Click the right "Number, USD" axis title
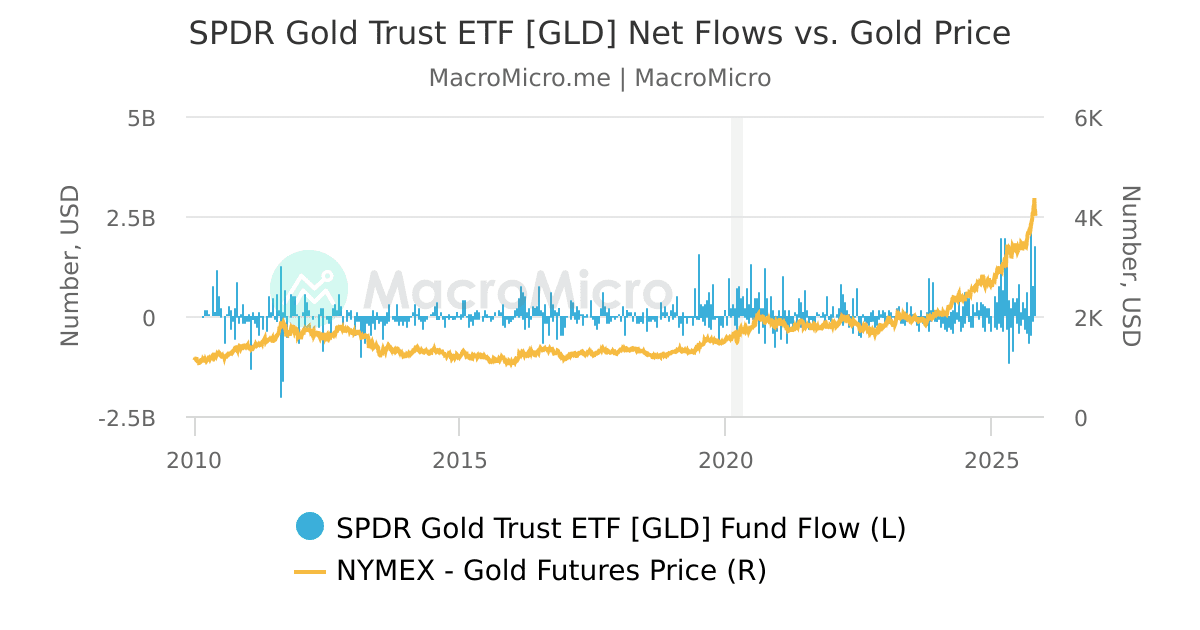The width and height of the screenshot is (1200, 630). (x=1130, y=266)
